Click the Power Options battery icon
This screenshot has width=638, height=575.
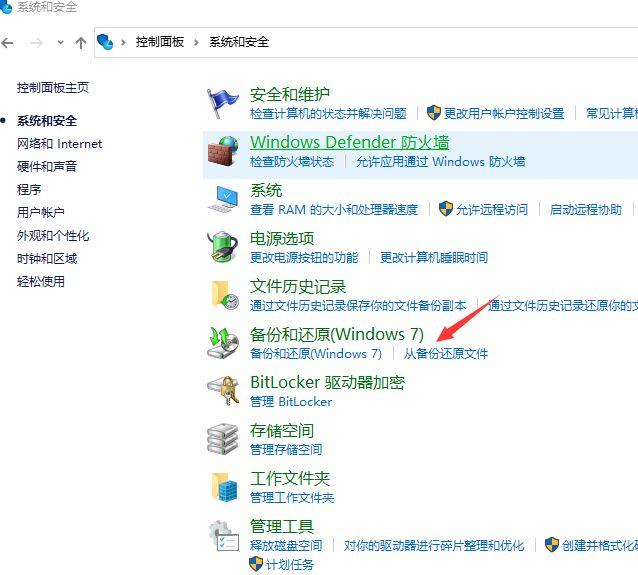(223, 247)
